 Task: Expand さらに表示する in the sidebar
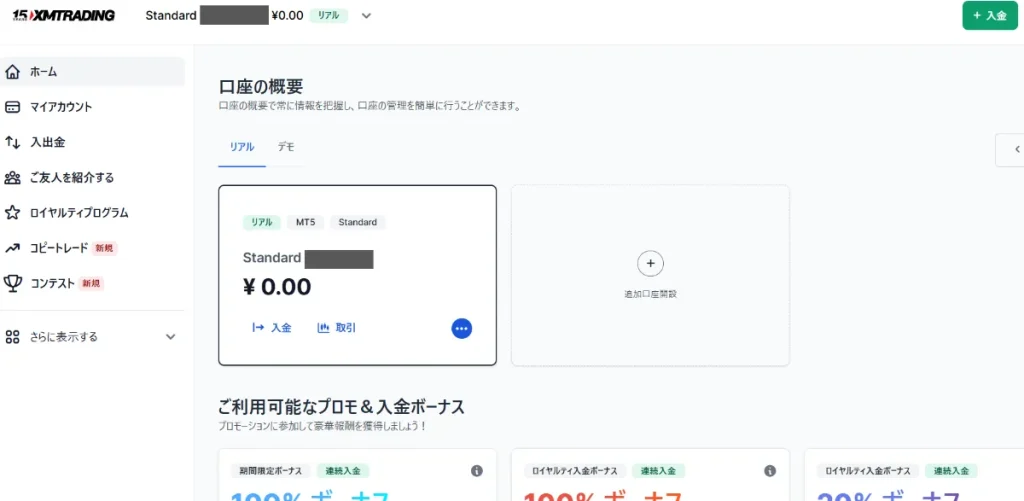click(92, 337)
